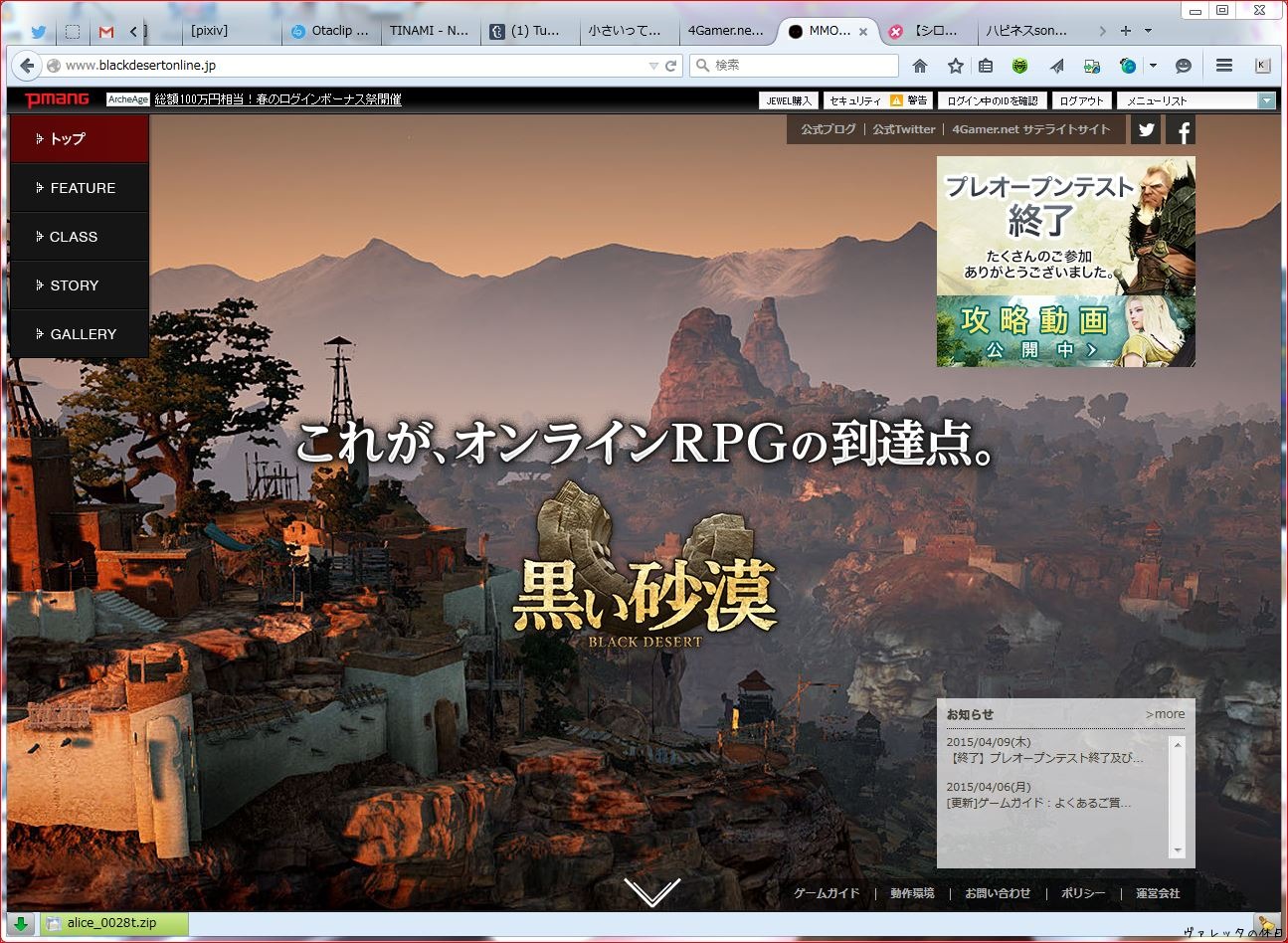Open 4Gamer.net サテライトサイト link
Screen dimensions: 1288x943
(x=1030, y=129)
